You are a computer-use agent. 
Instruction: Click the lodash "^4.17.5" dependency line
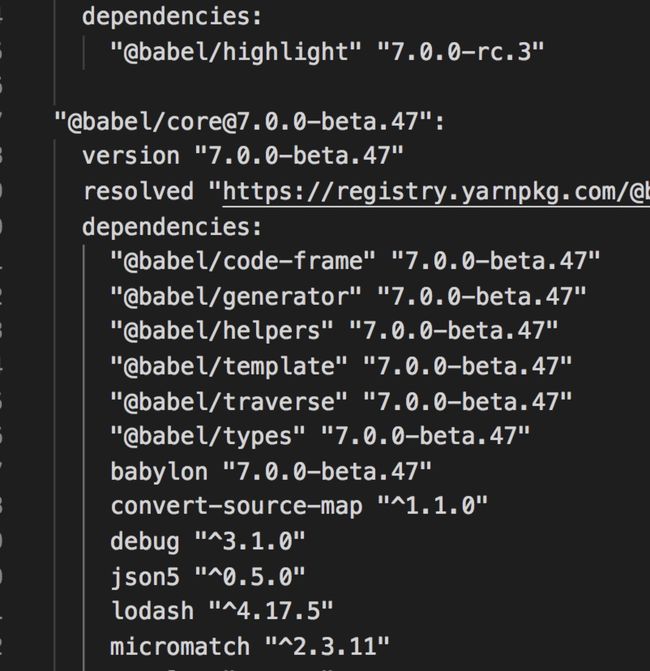pyautogui.click(x=222, y=611)
